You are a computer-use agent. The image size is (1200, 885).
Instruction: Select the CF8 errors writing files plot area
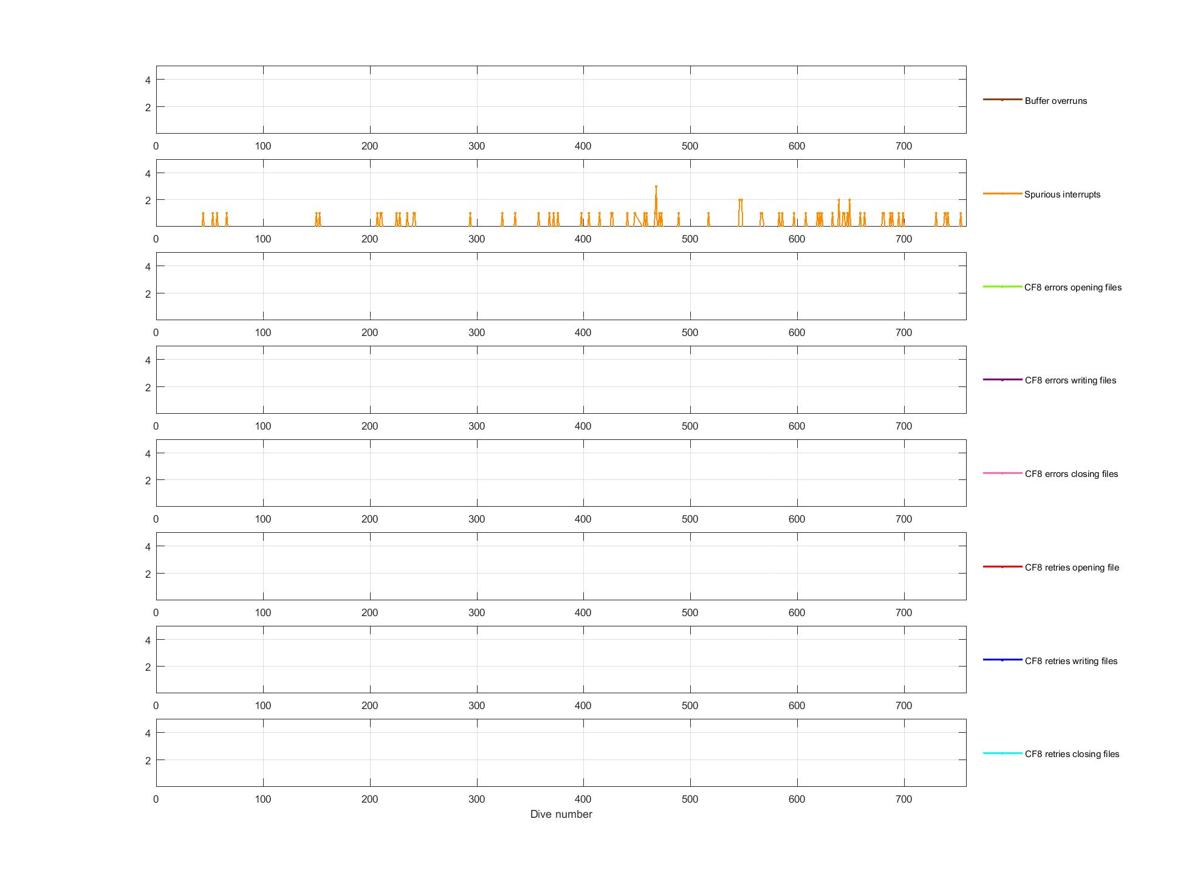click(561, 380)
